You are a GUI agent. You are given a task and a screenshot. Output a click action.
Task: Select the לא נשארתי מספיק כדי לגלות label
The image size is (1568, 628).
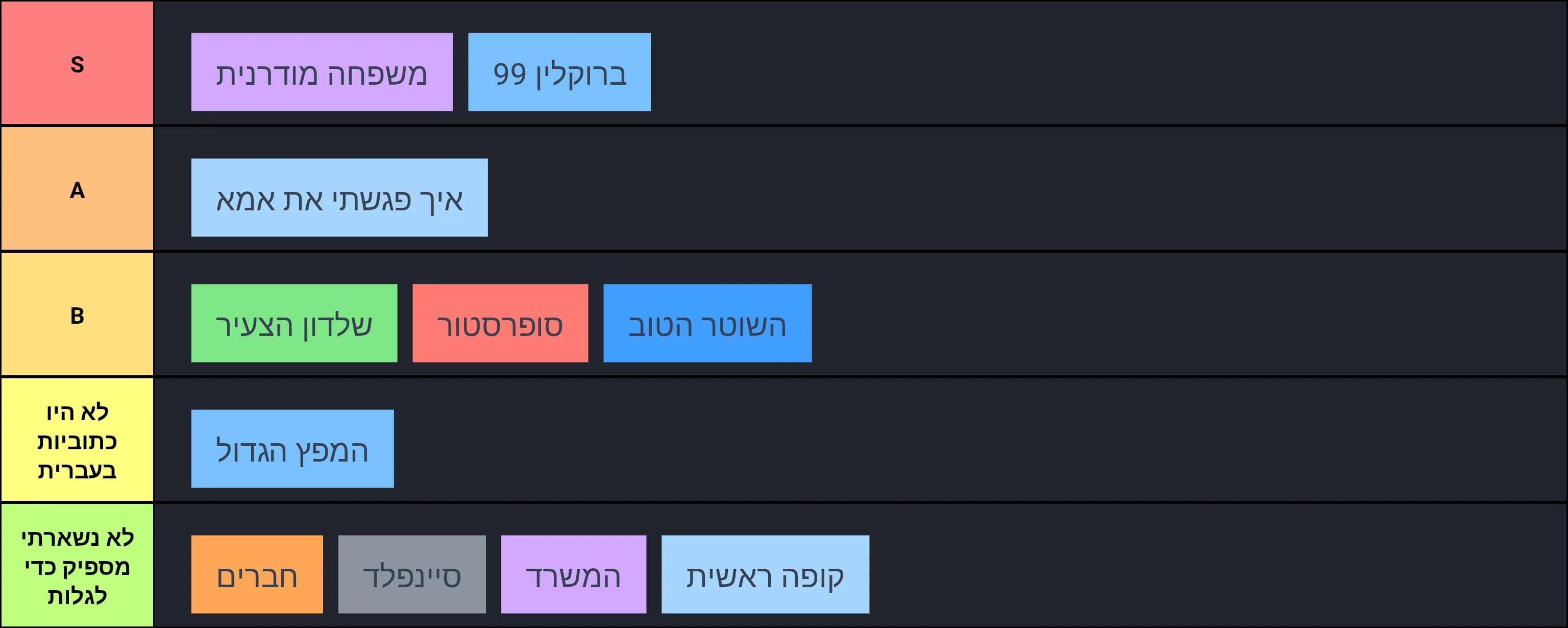pos(77,566)
